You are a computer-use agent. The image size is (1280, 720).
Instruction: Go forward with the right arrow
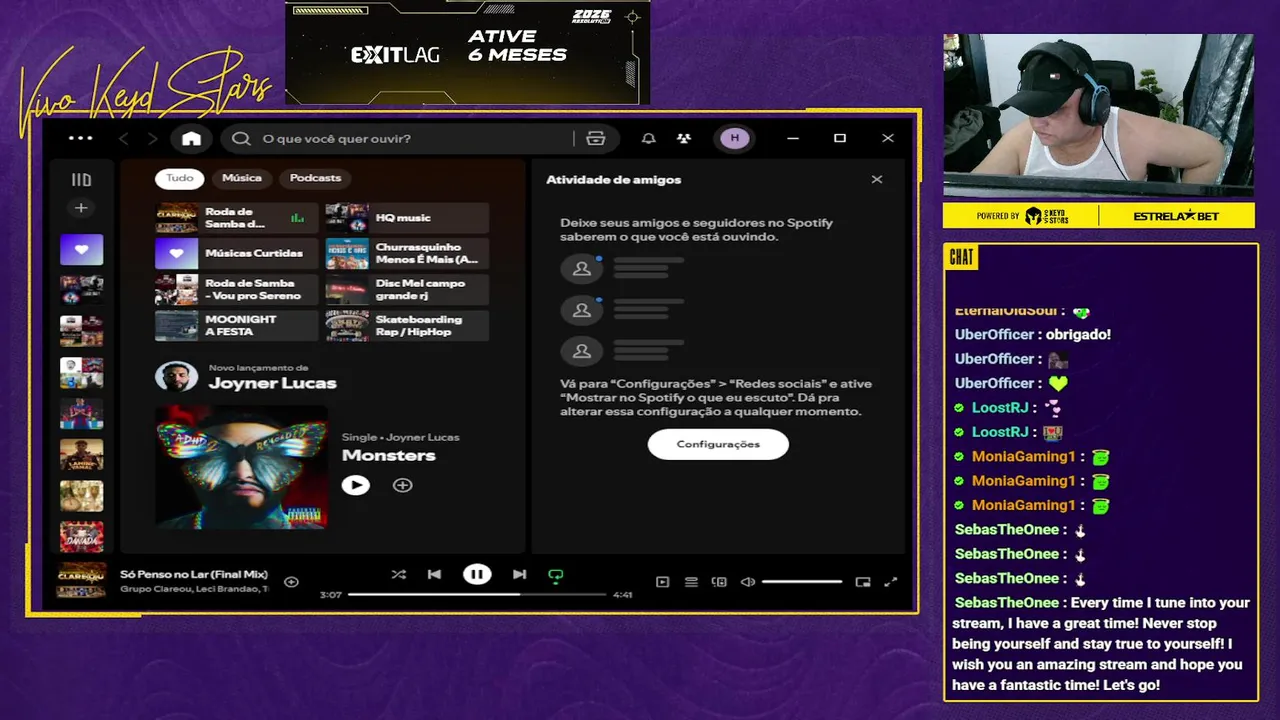[x=152, y=138]
